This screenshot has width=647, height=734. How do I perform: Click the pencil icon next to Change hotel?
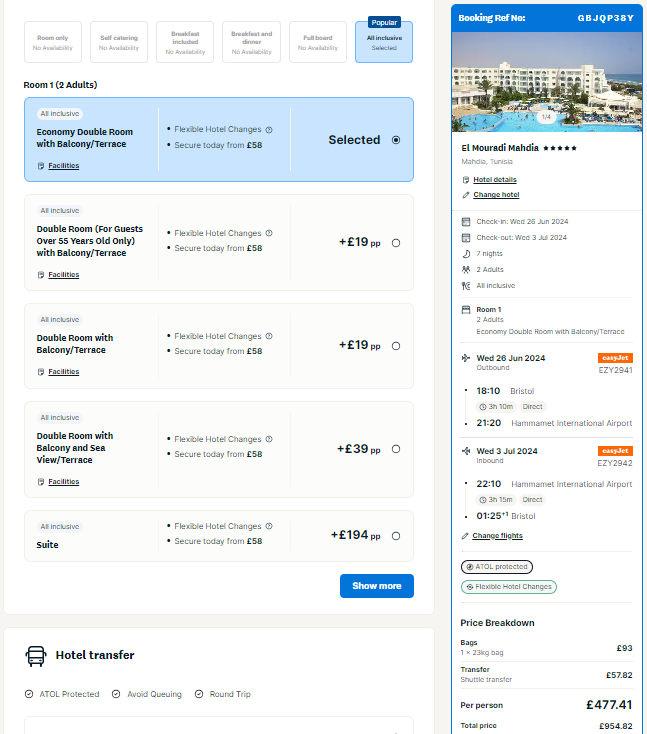466,195
